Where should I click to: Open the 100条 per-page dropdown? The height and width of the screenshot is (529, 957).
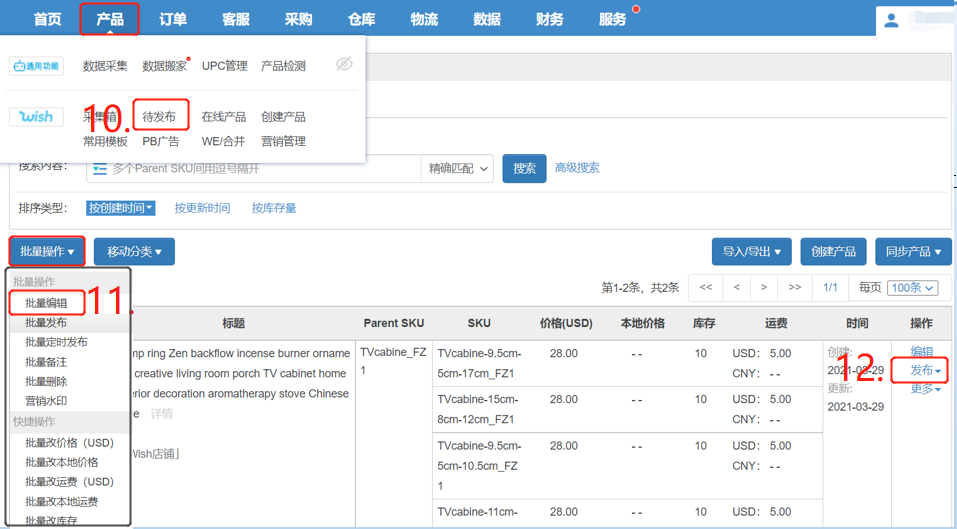point(912,287)
